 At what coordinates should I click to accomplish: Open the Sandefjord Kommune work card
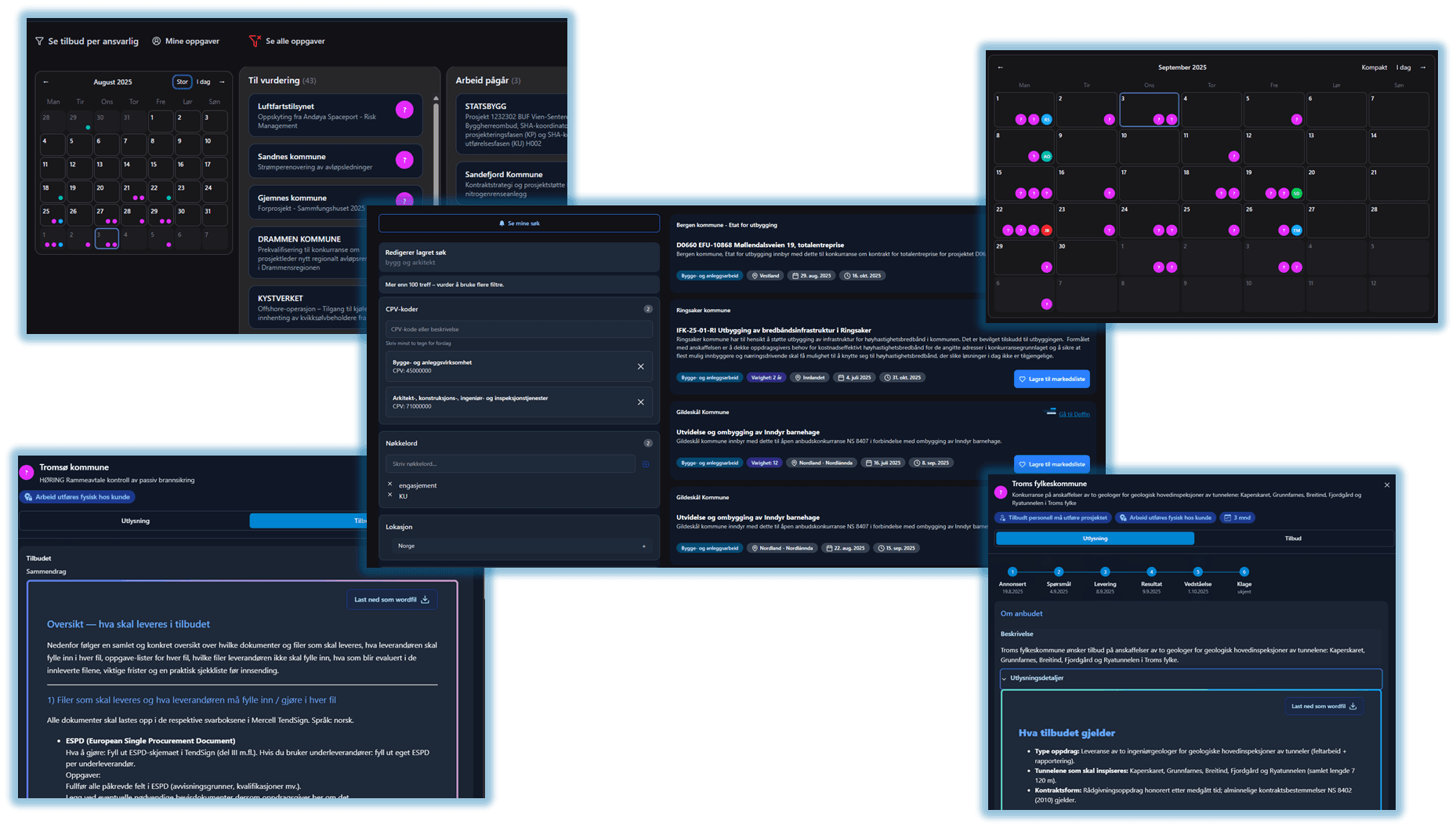click(x=512, y=183)
